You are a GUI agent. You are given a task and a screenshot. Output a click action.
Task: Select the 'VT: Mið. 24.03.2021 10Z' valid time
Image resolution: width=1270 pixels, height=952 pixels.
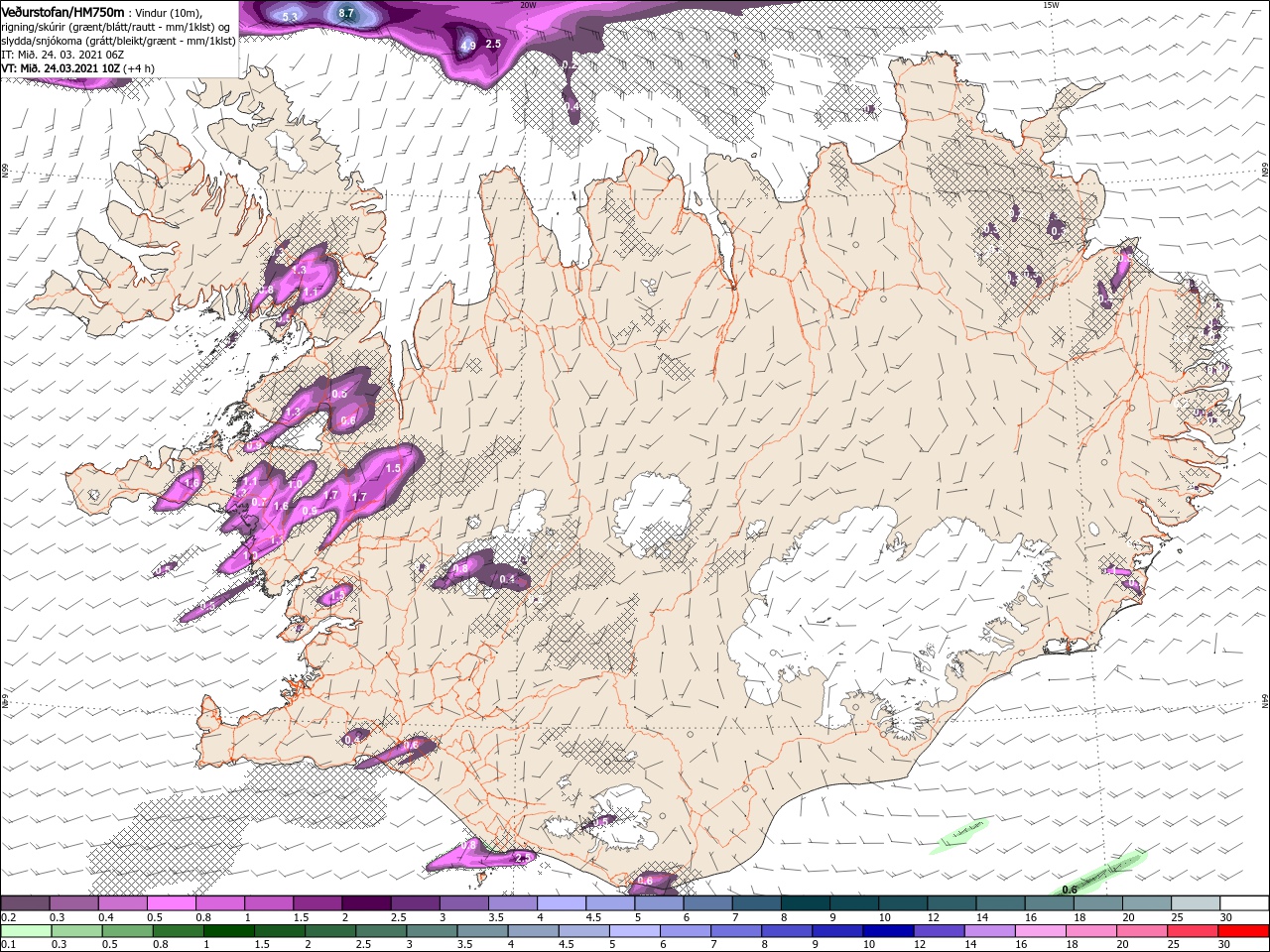pyautogui.click(x=61, y=68)
